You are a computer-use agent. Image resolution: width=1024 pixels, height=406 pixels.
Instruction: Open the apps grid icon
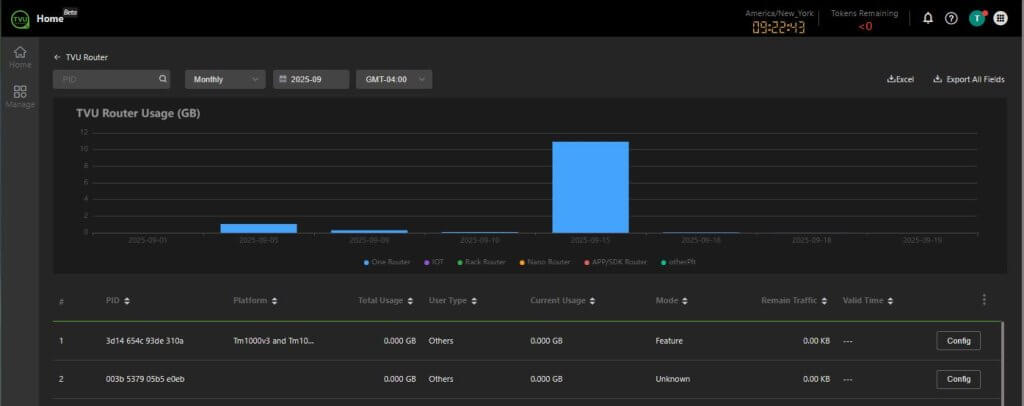click(x=1000, y=18)
